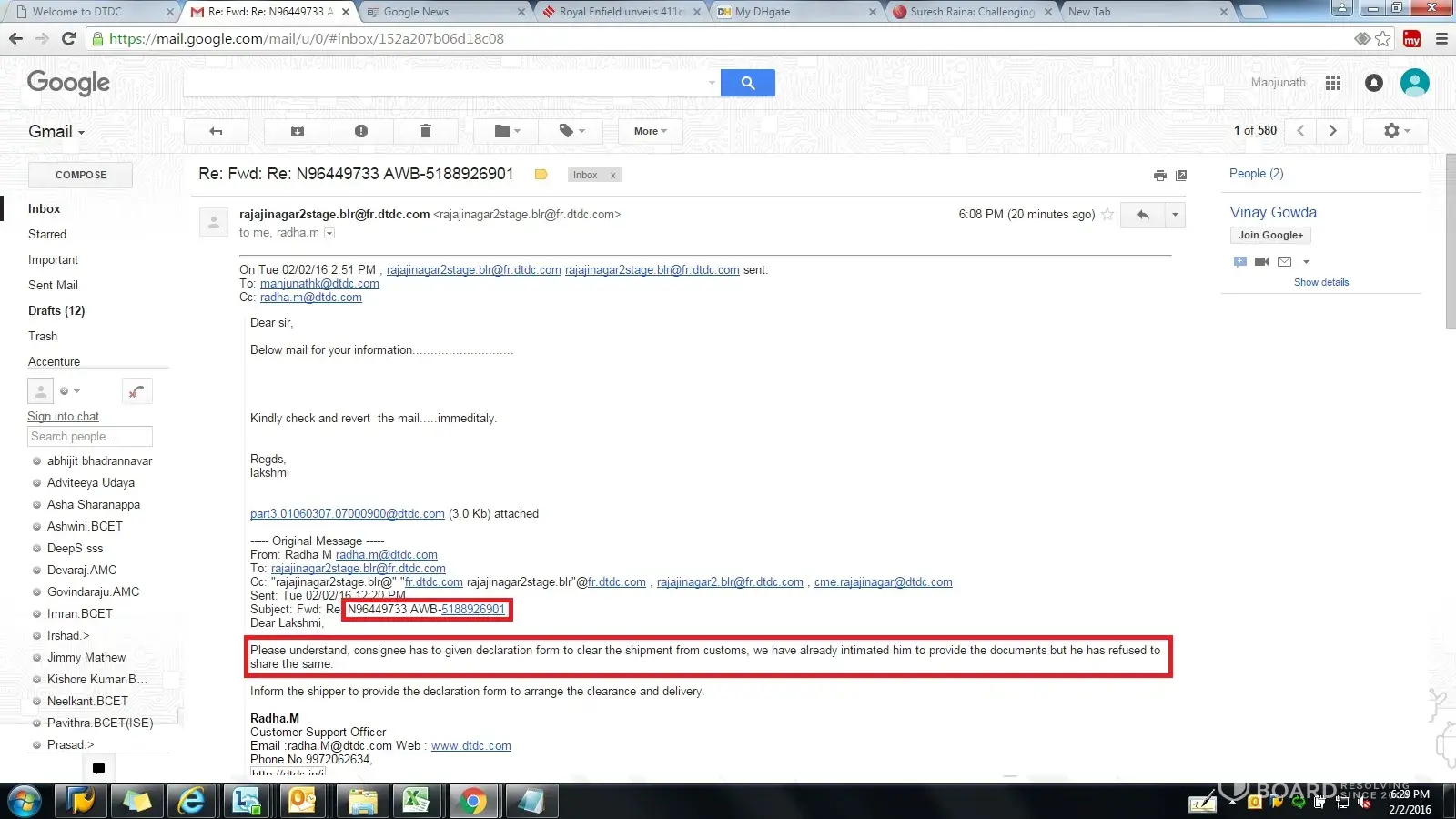This screenshot has height=819, width=1456.
Task: Go to the next conversation with the right chevron
Action: click(x=1332, y=131)
